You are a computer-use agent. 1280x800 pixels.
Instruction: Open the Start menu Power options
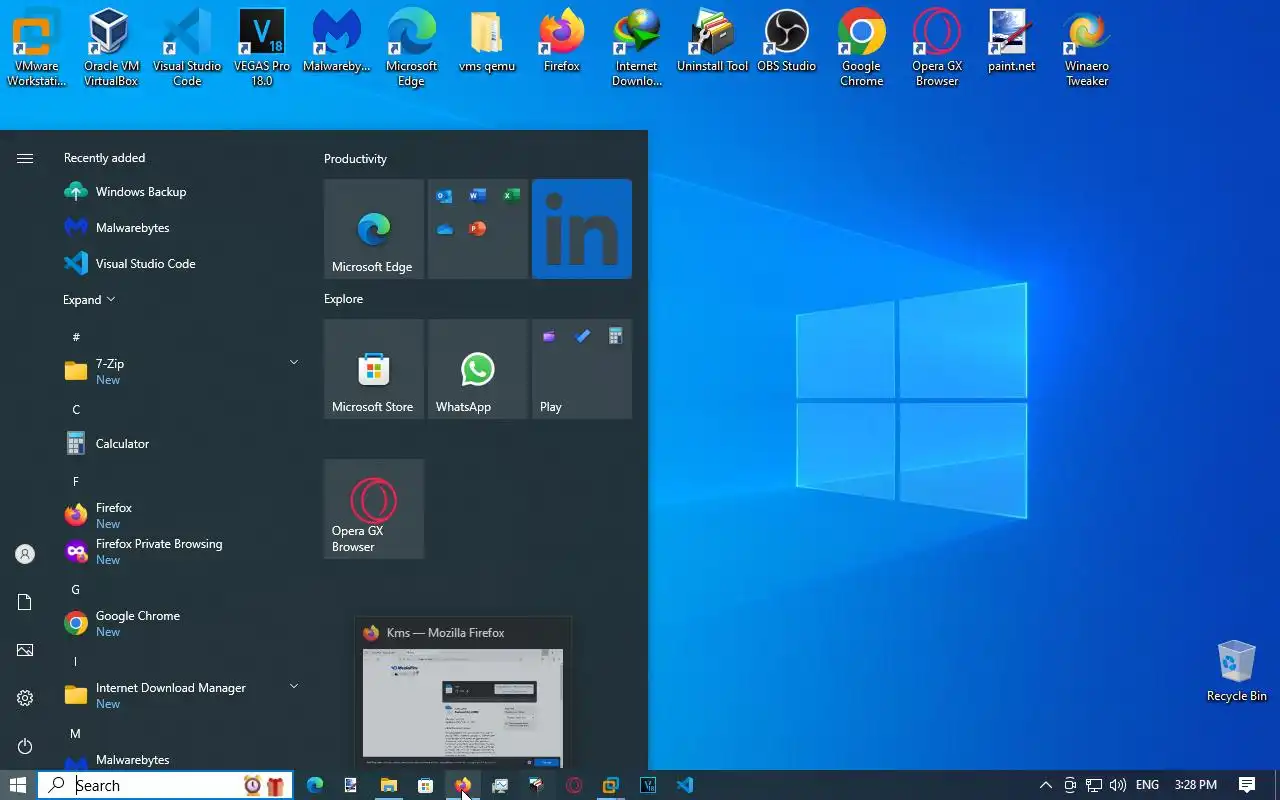coord(25,746)
